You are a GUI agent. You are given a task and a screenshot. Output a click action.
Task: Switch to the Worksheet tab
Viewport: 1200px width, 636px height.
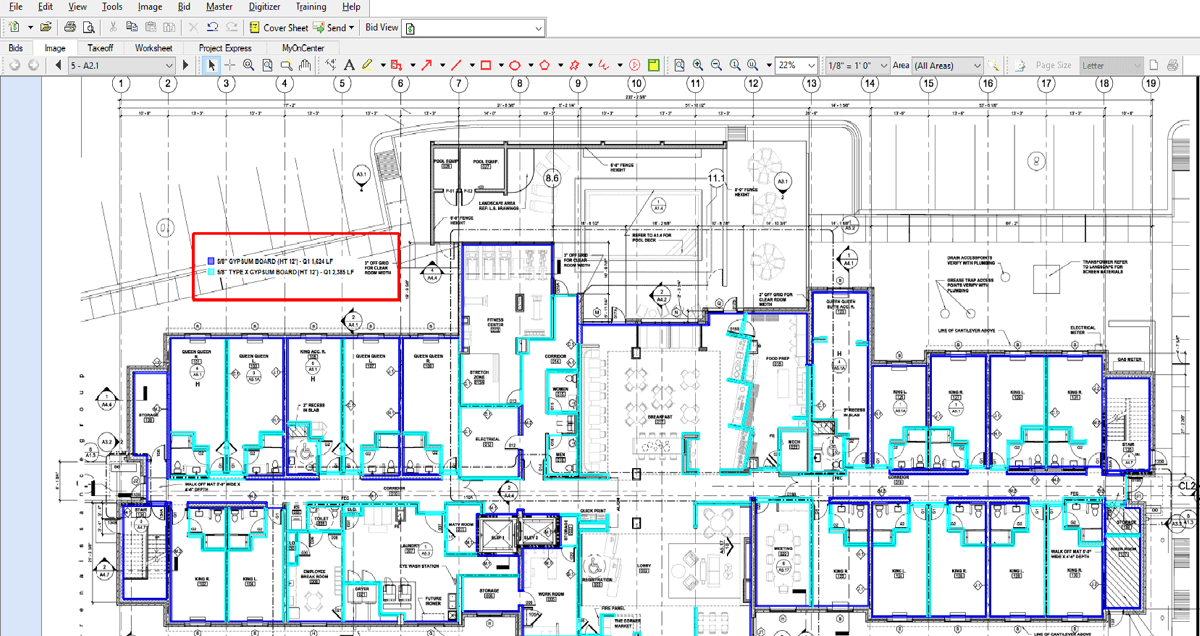point(154,47)
